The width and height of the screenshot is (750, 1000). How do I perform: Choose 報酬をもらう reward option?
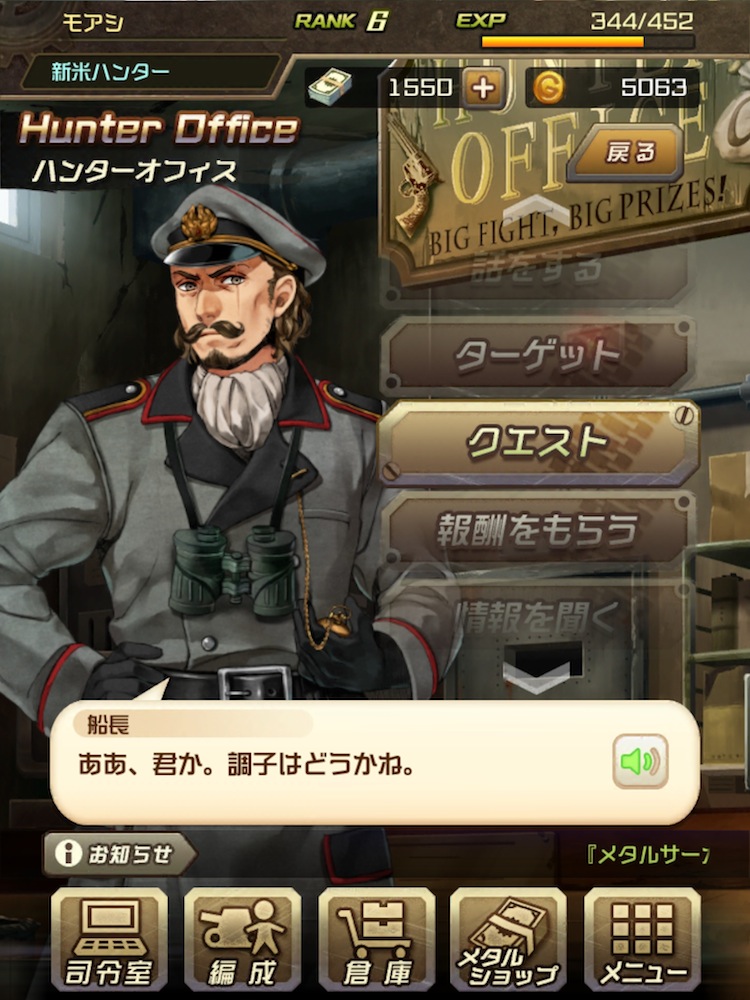click(x=538, y=531)
